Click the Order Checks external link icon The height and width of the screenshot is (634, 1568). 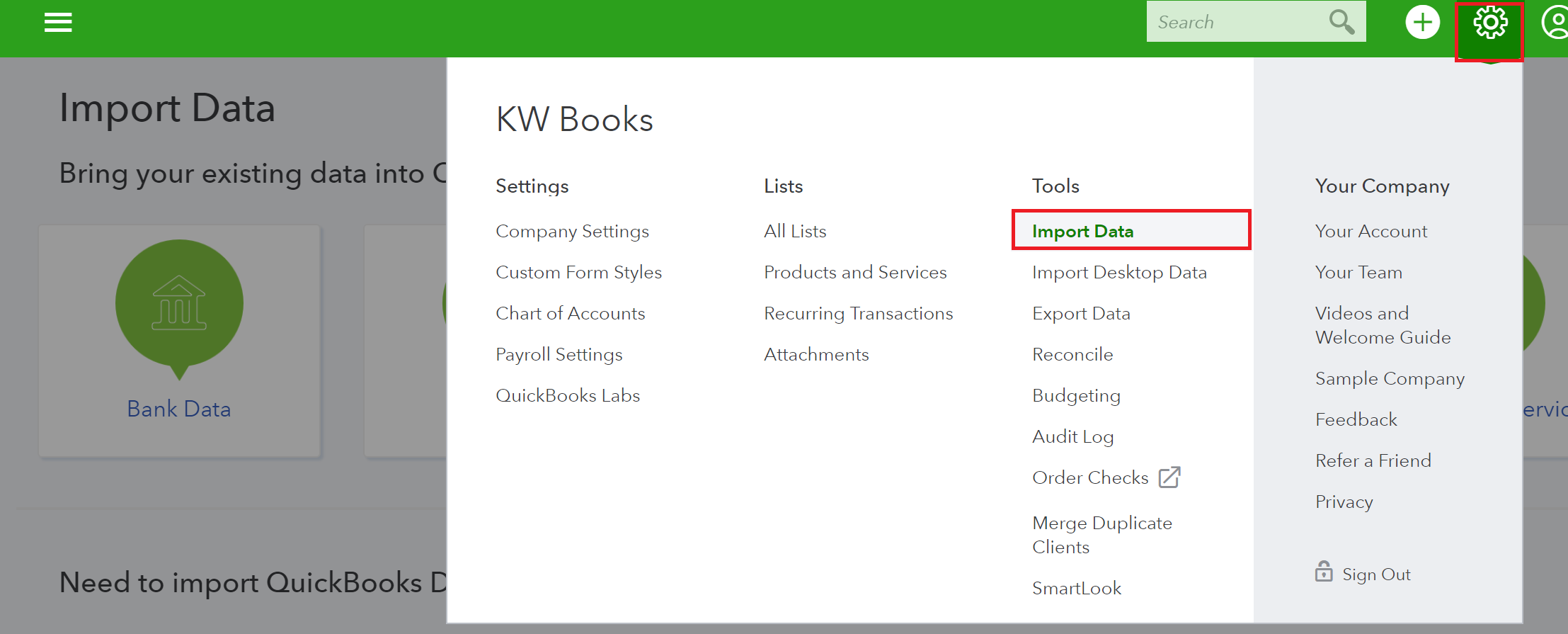(1169, 477)
